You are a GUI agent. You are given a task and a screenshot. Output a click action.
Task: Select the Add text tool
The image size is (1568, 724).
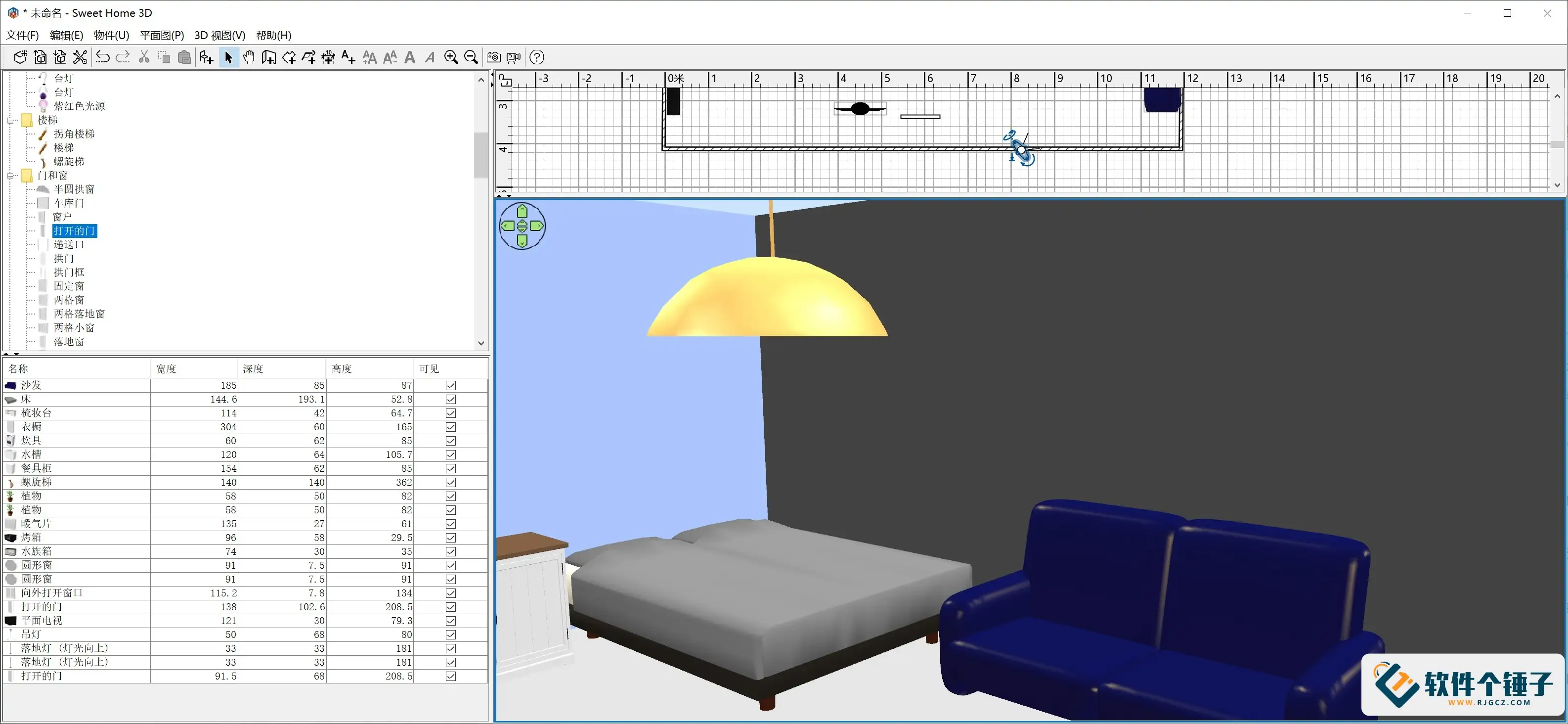coord(348,57)
